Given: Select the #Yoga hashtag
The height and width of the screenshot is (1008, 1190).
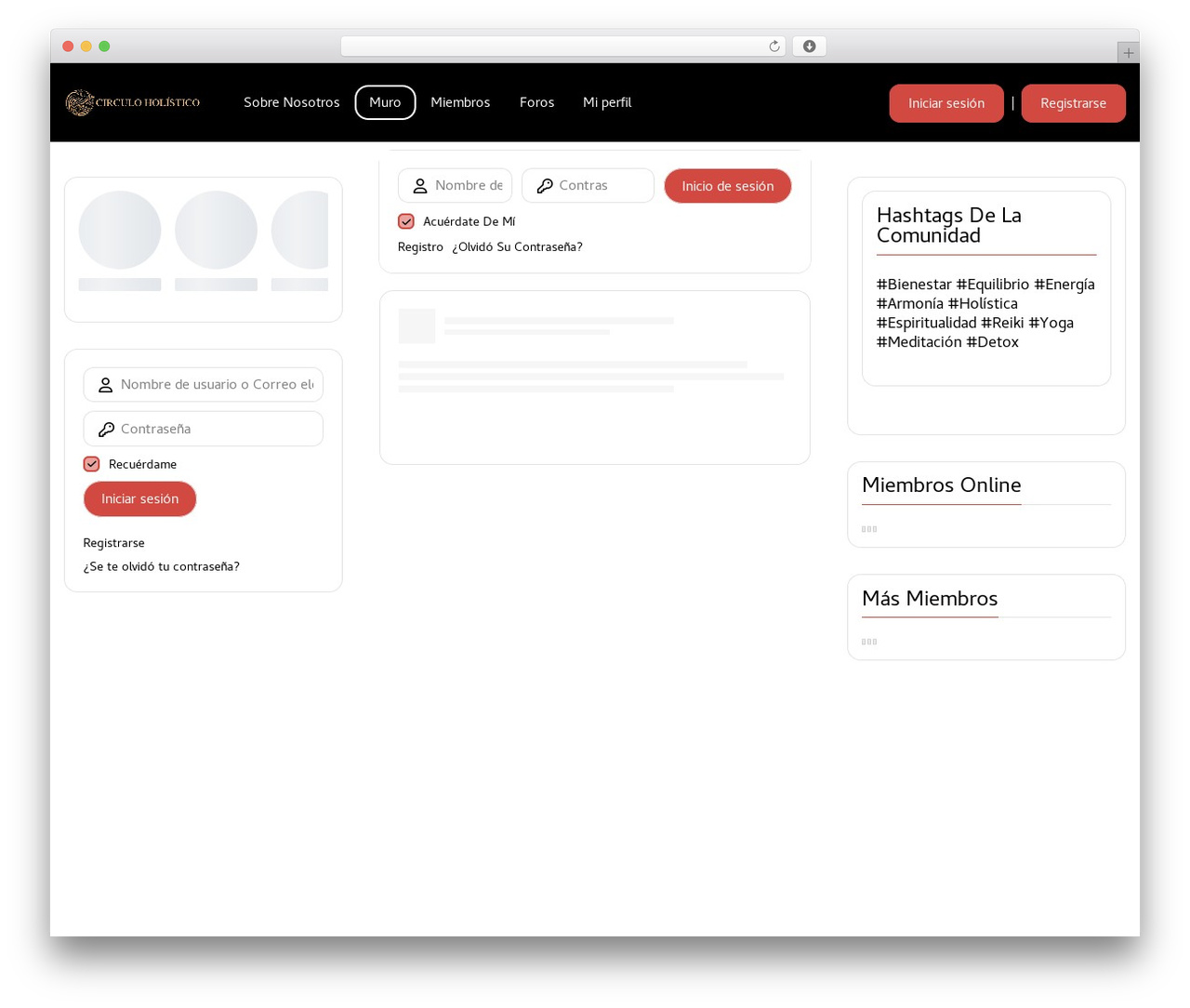Looking at the screenshot, I should [1051, 323].
